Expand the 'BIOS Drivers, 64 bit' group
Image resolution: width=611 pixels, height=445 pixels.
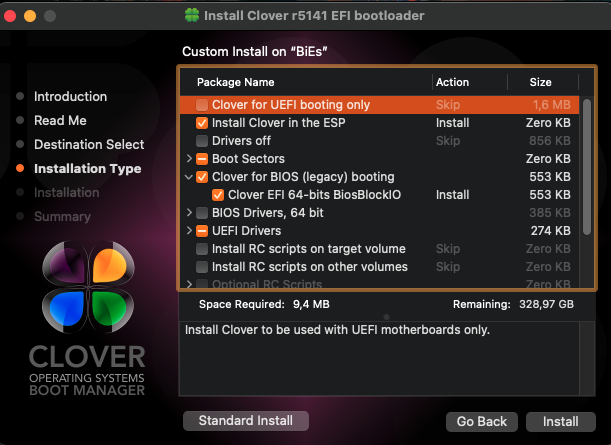[189, 213]
